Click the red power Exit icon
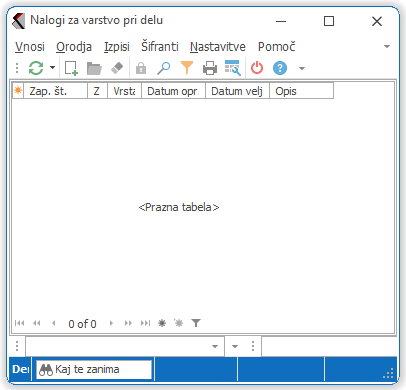 [257, 68]
